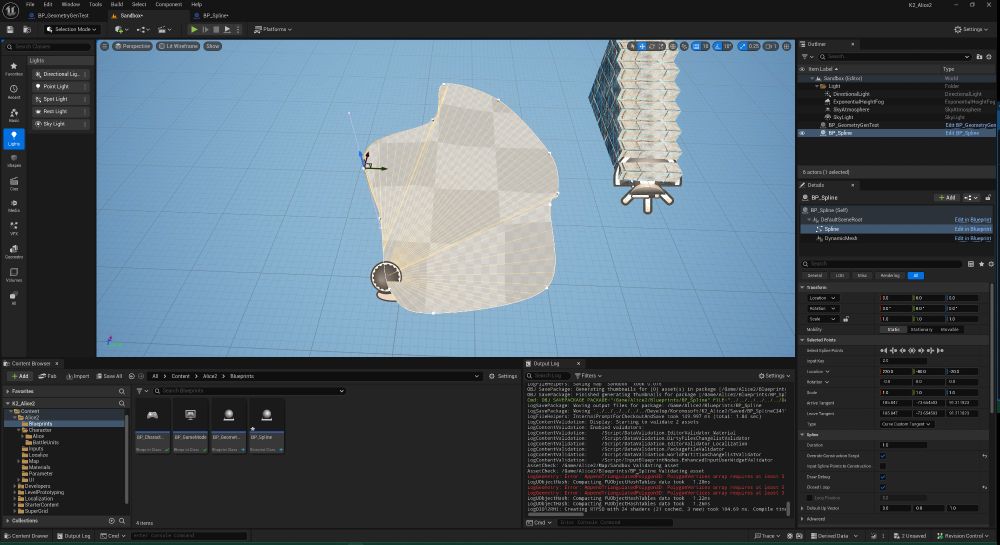Image resolution: width=1000 pixels, height=545 pixels.
Task: Open the Window menu
Action: pyautogui.click(x=70, y=4)
